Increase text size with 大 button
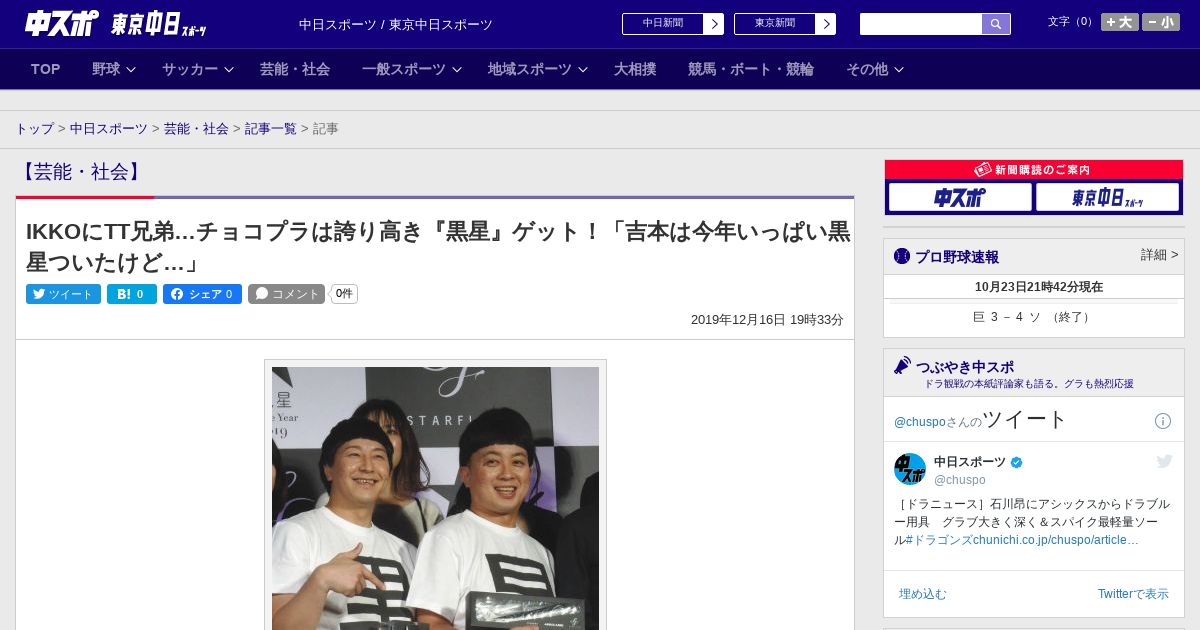The width and height of the screenshot is (1200, 630). (x=1119, y=22)
